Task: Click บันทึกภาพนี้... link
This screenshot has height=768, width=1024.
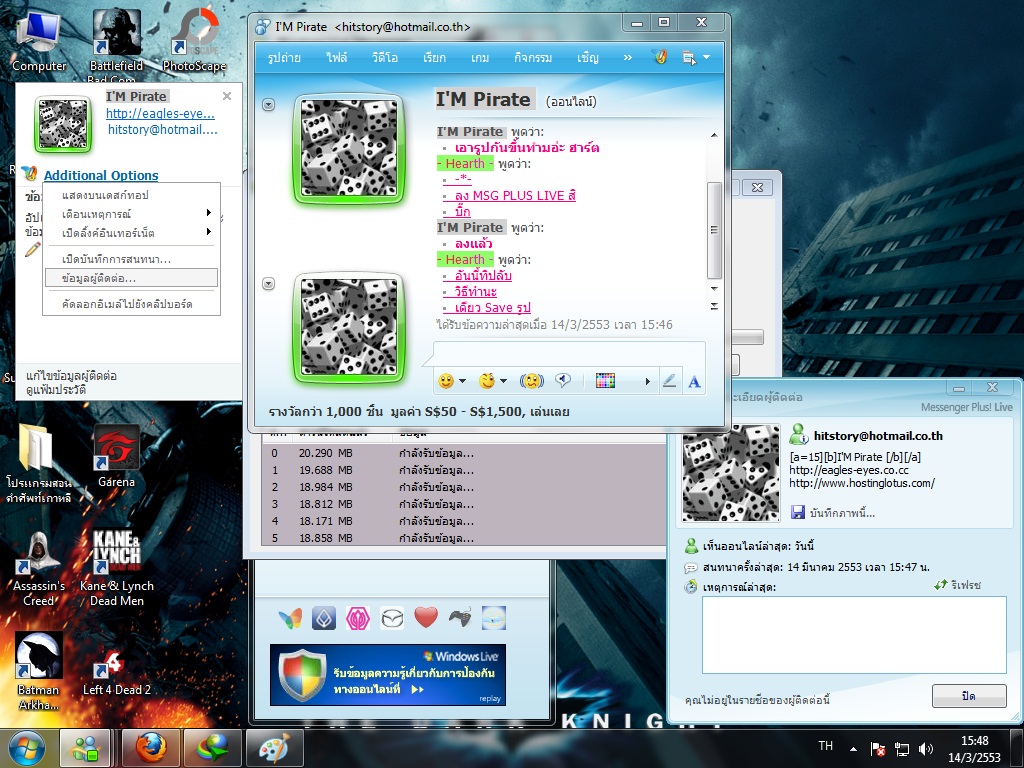Action: click(842, 513)
